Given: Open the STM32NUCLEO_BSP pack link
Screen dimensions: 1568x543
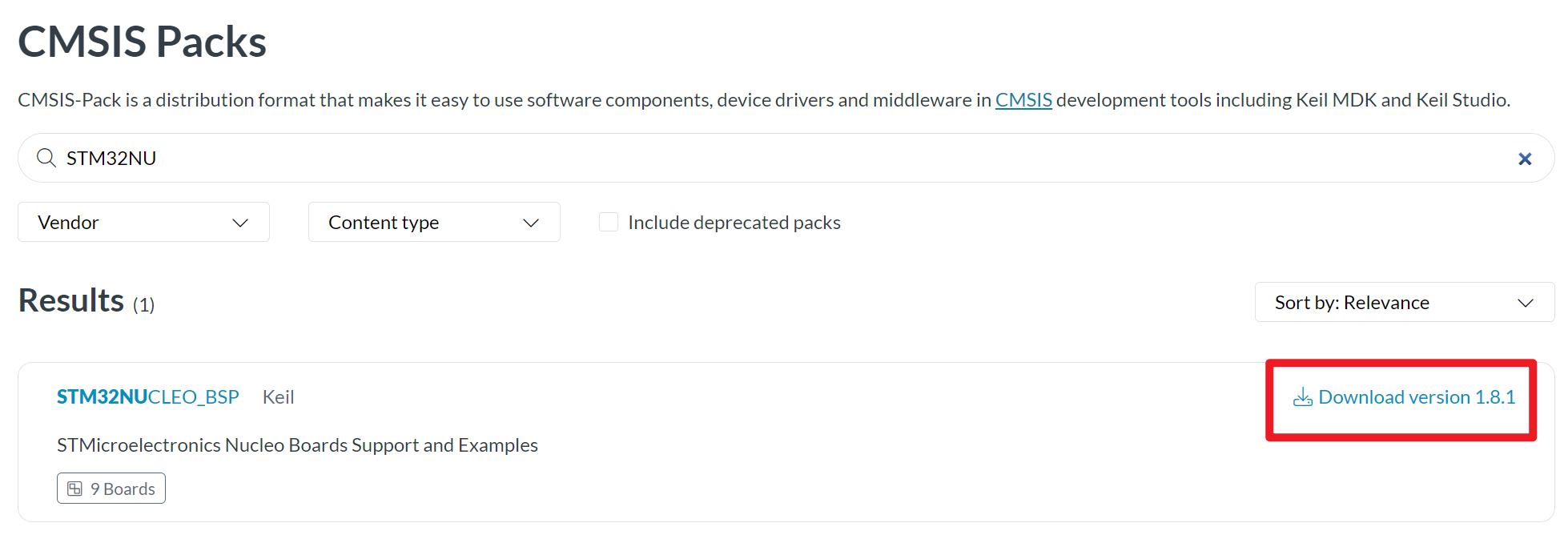Looking at the screenshot, I should [148, 397].
